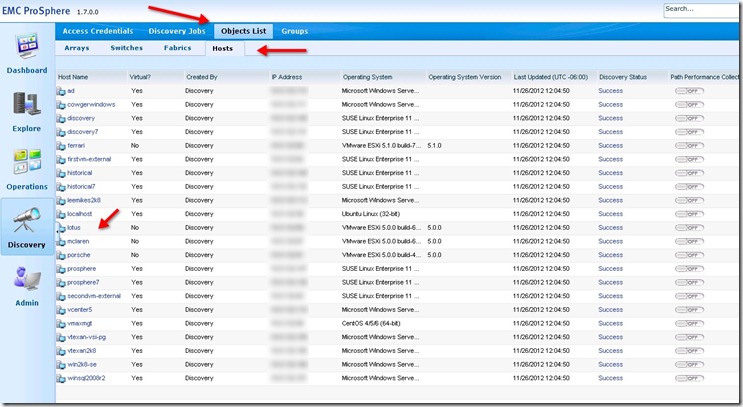743x407 pixels.
Task: Show the Arrays sub-tab
Action: pos(77,48)
